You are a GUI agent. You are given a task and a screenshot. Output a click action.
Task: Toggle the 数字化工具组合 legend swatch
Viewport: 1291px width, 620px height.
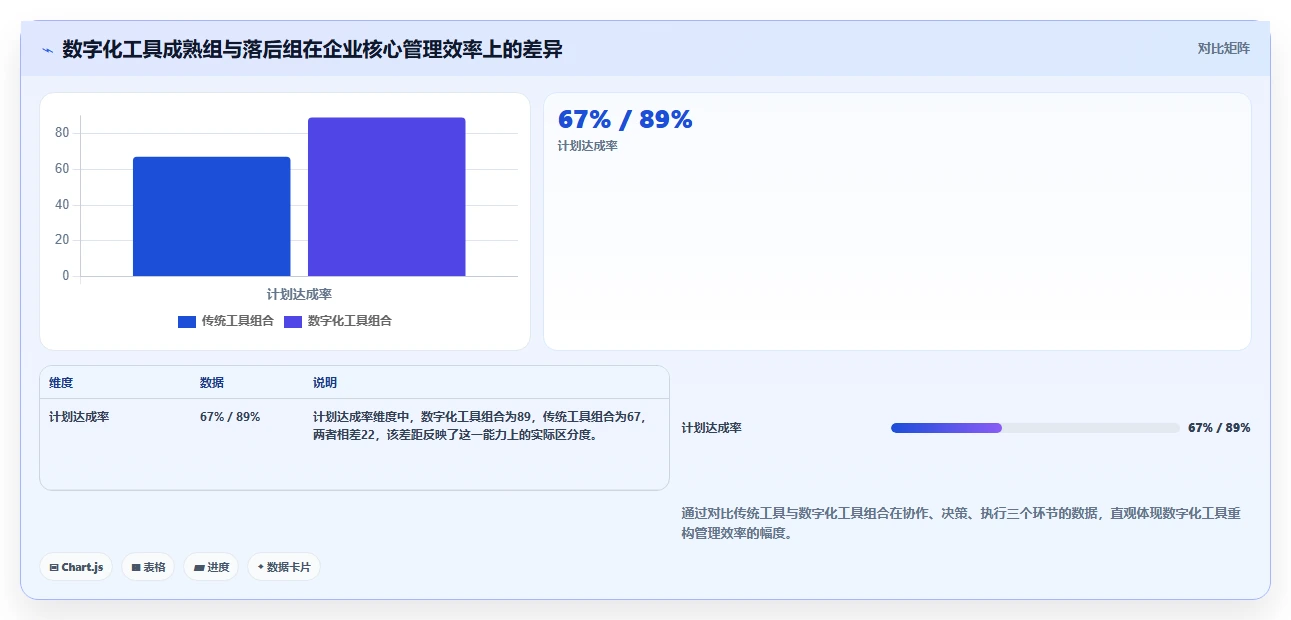[293, 321]
